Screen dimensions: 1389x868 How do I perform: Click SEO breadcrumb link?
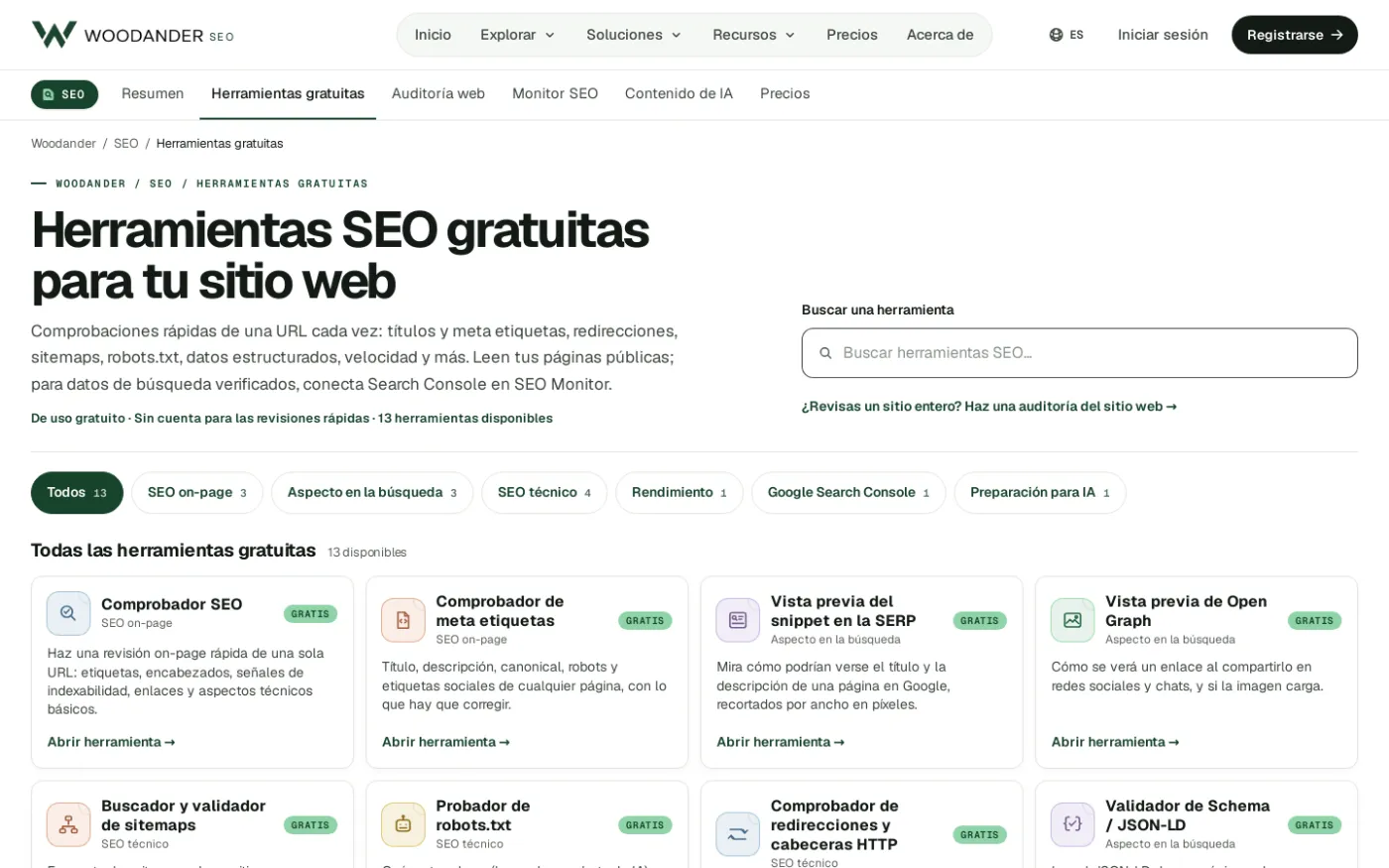point(126,144)
